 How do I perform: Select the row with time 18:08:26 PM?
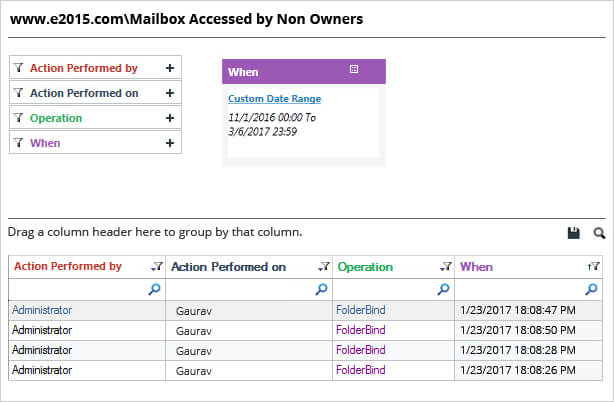pos(305,370)
